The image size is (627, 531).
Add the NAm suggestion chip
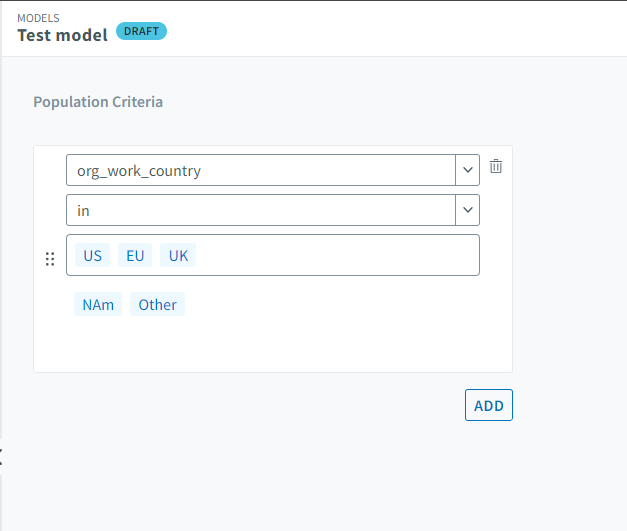point(98,304)
